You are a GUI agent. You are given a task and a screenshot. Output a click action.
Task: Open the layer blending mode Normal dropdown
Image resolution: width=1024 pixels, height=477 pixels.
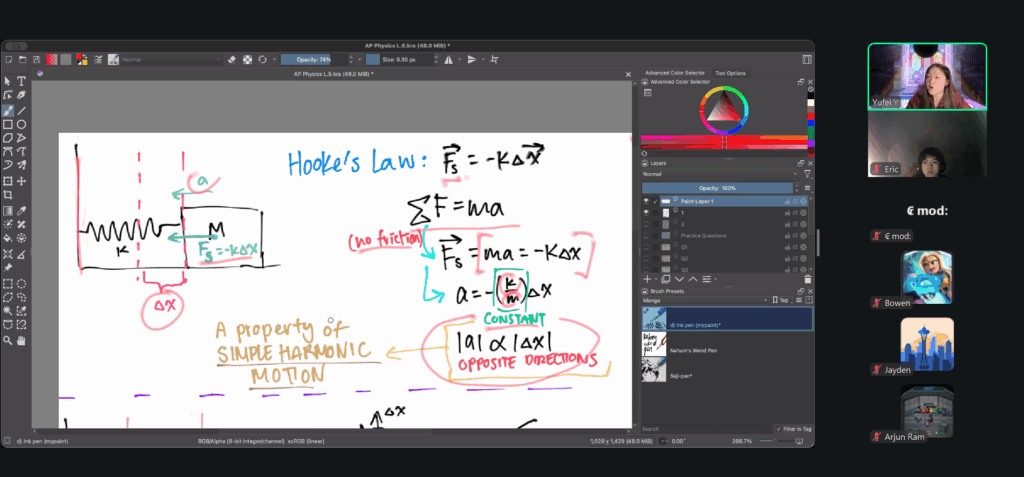[720, 174]
